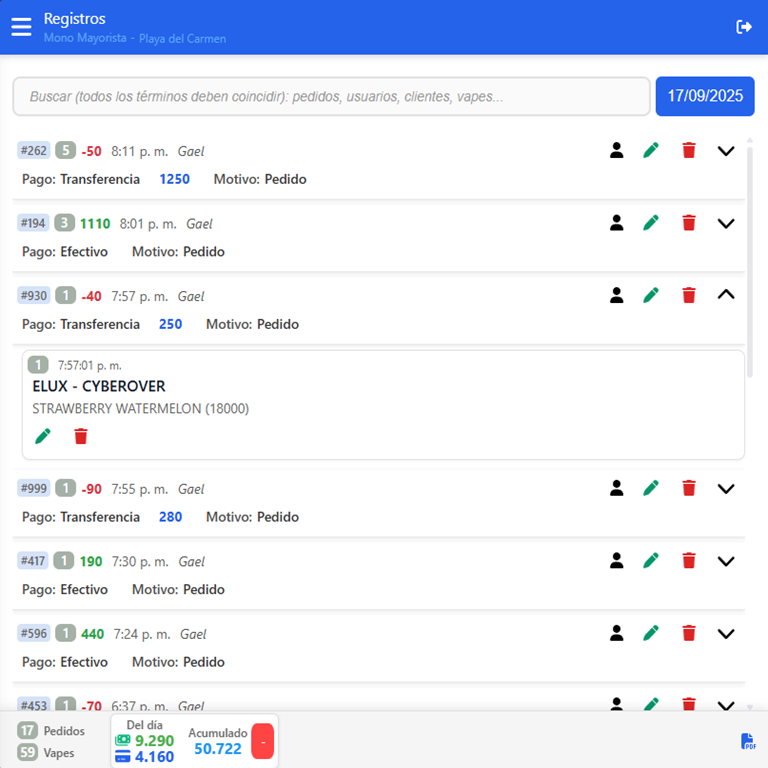Delete order #194 using trash icon
This screenshot has height=768, width=768.
[x=688, y=223]
